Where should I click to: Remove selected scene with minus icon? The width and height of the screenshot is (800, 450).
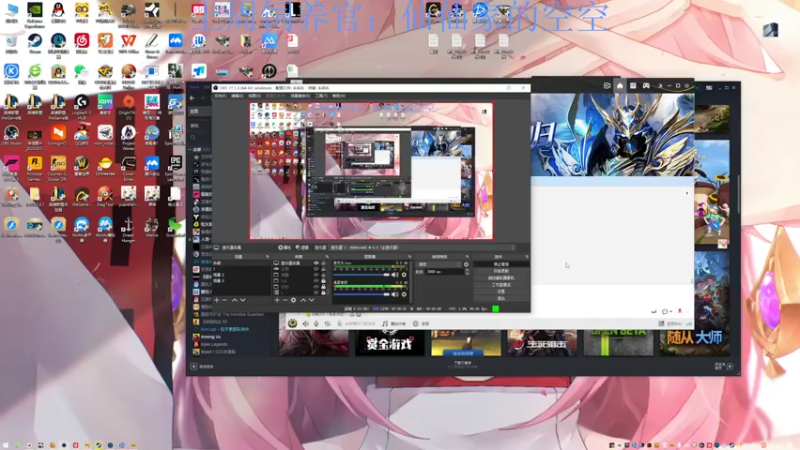225,300
